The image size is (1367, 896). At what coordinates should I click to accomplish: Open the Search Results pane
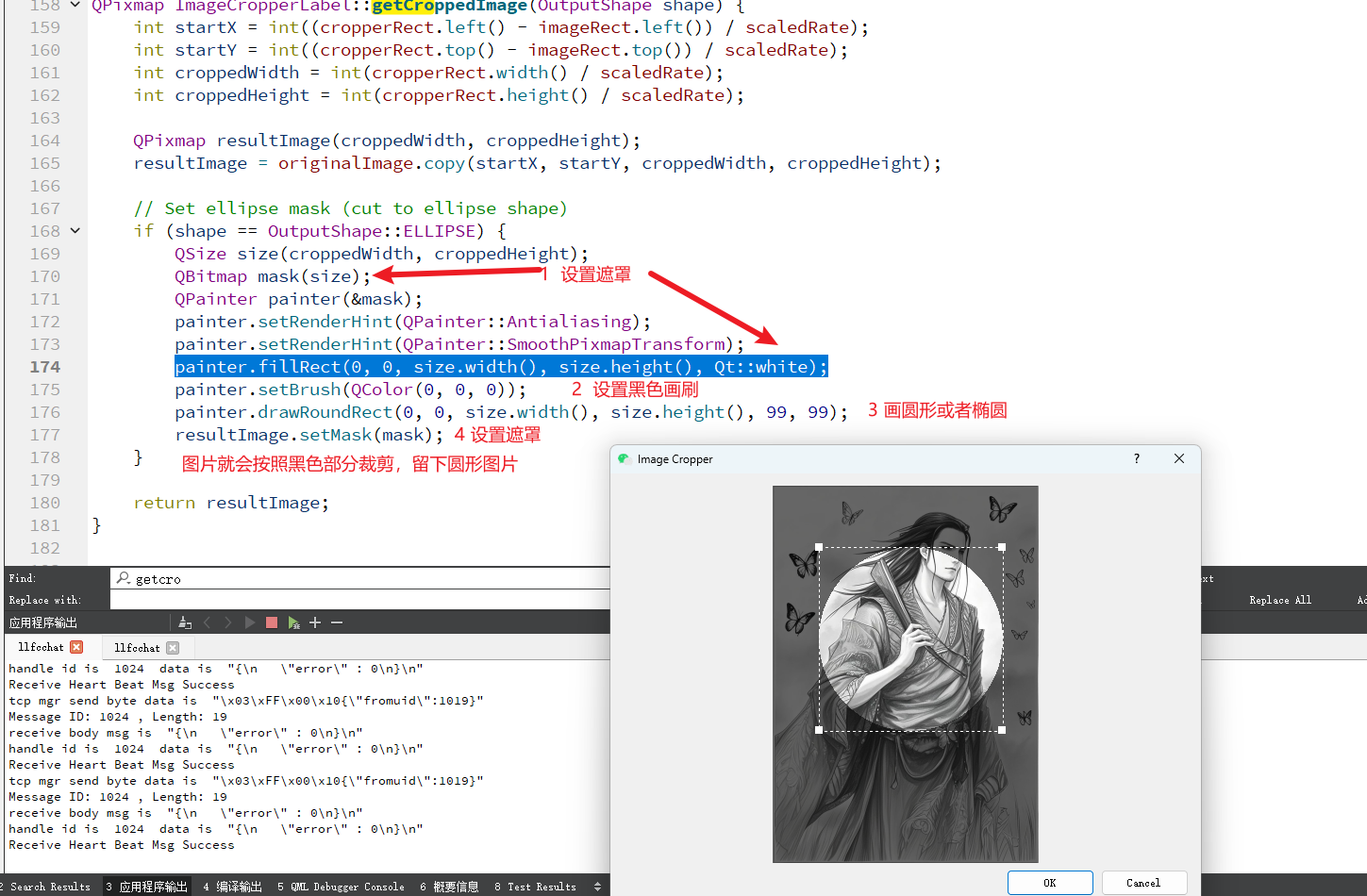point(47,887)
